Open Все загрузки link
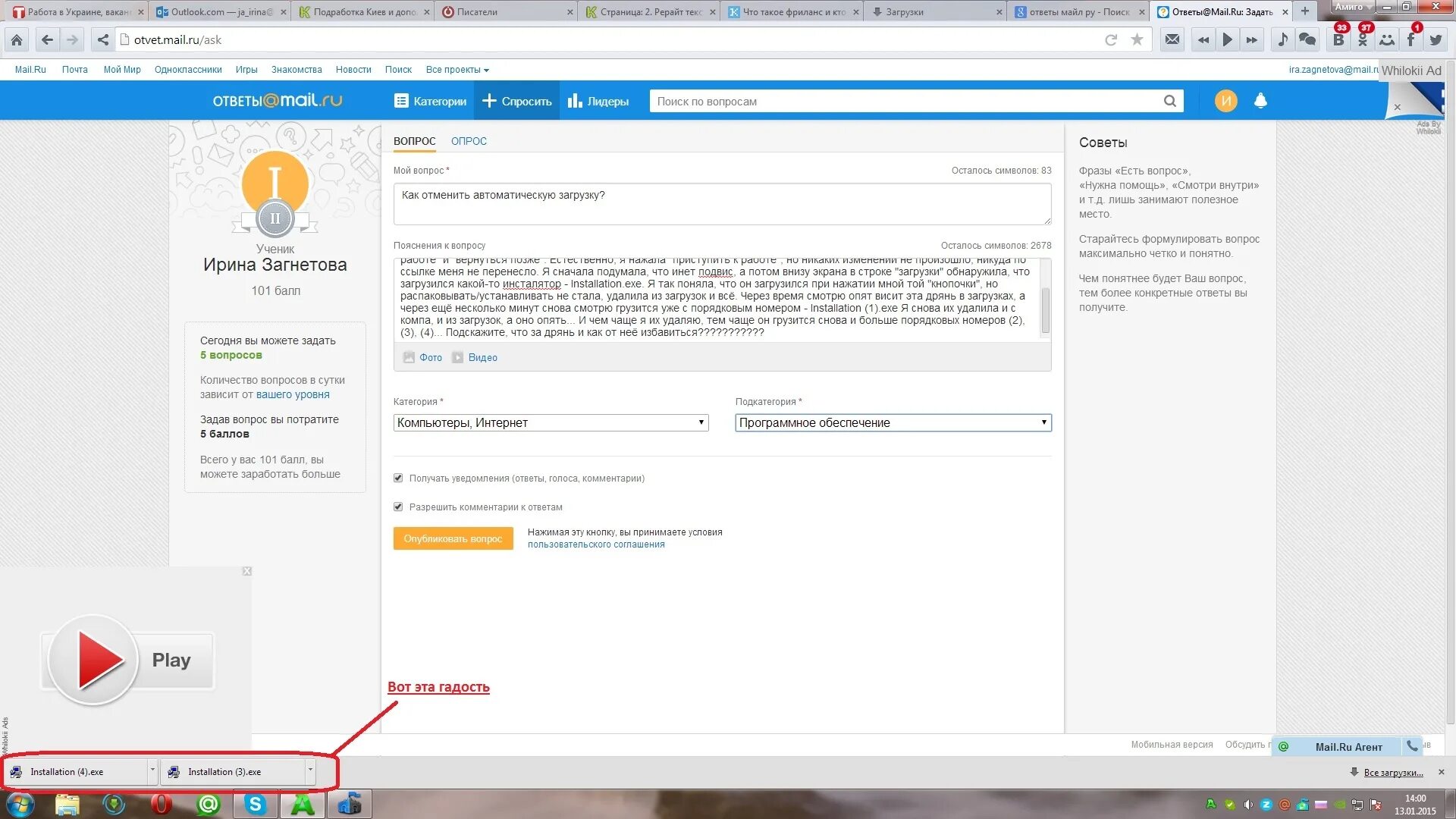Viewport: 1456px width, 819px height. (1393, 772)
